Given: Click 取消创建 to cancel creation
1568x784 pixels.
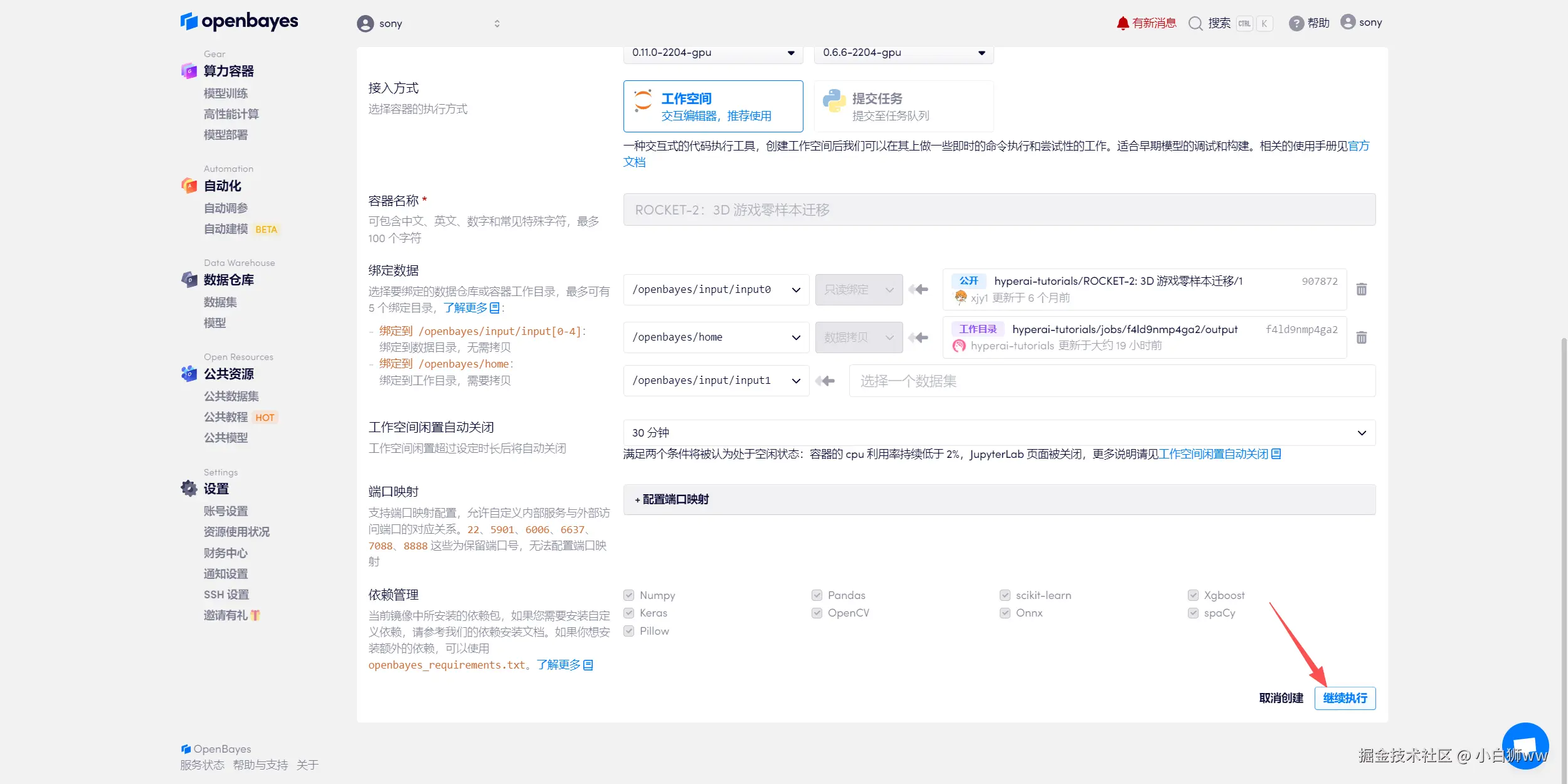Looking at the screenshot, I should [1281, 698].
